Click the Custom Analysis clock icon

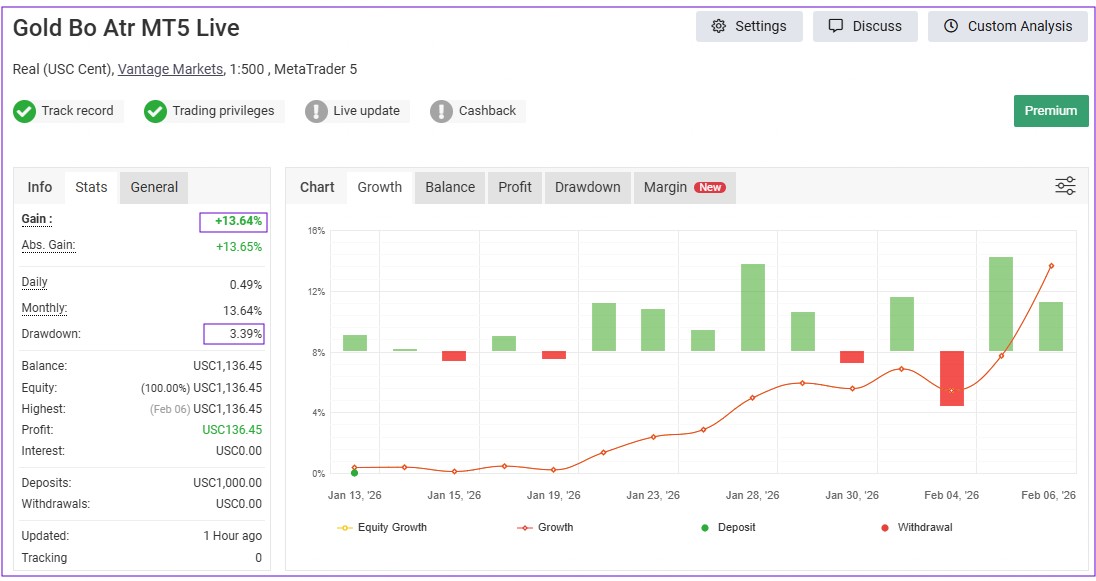tap(950, 27)
